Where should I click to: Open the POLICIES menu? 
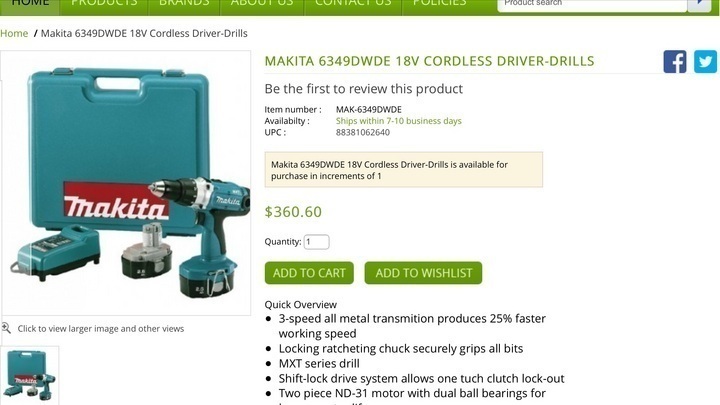pyautogui.click(x=439, y=5)
